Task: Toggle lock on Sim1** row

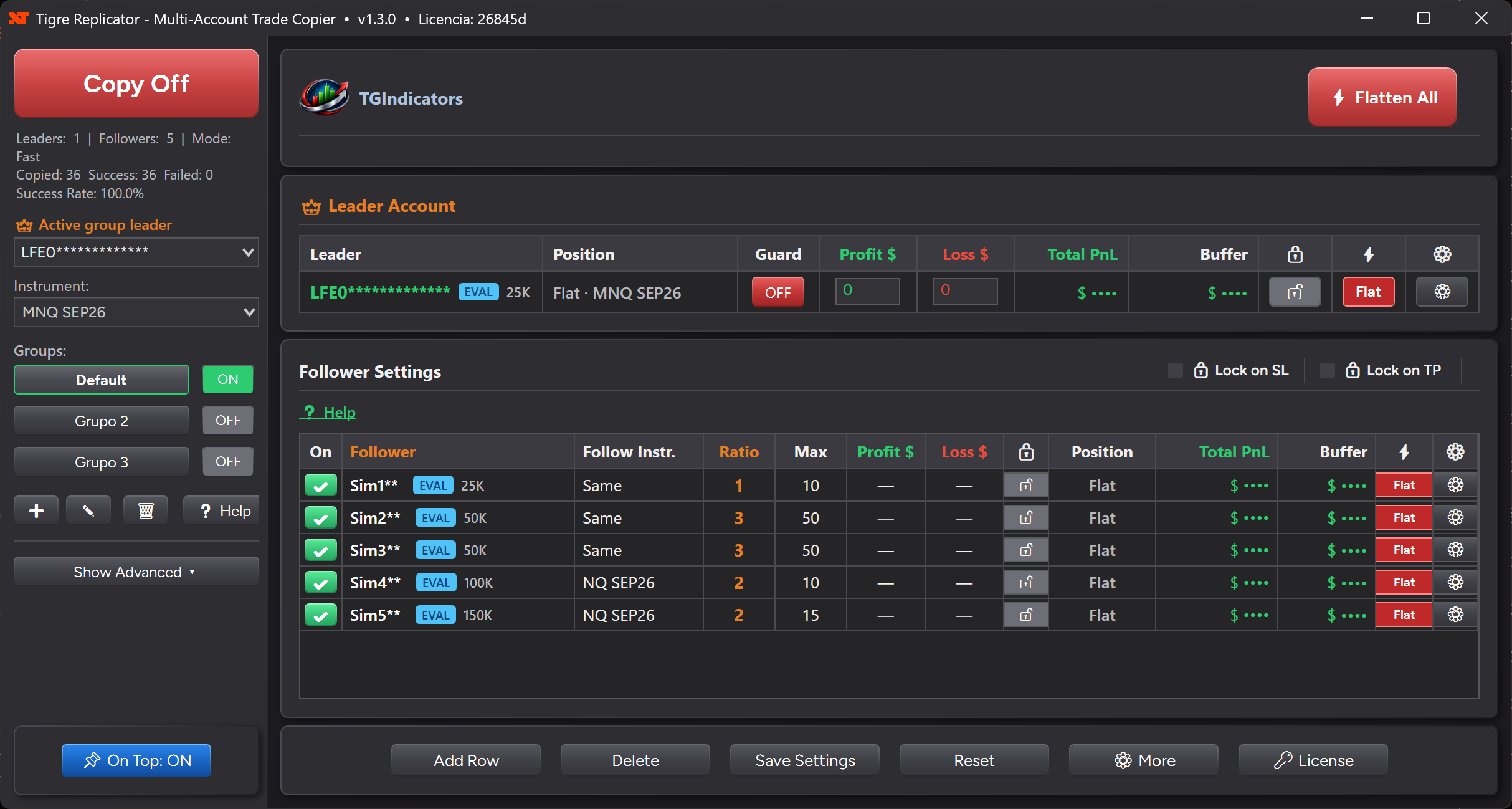Action: tap(1026, 486)
